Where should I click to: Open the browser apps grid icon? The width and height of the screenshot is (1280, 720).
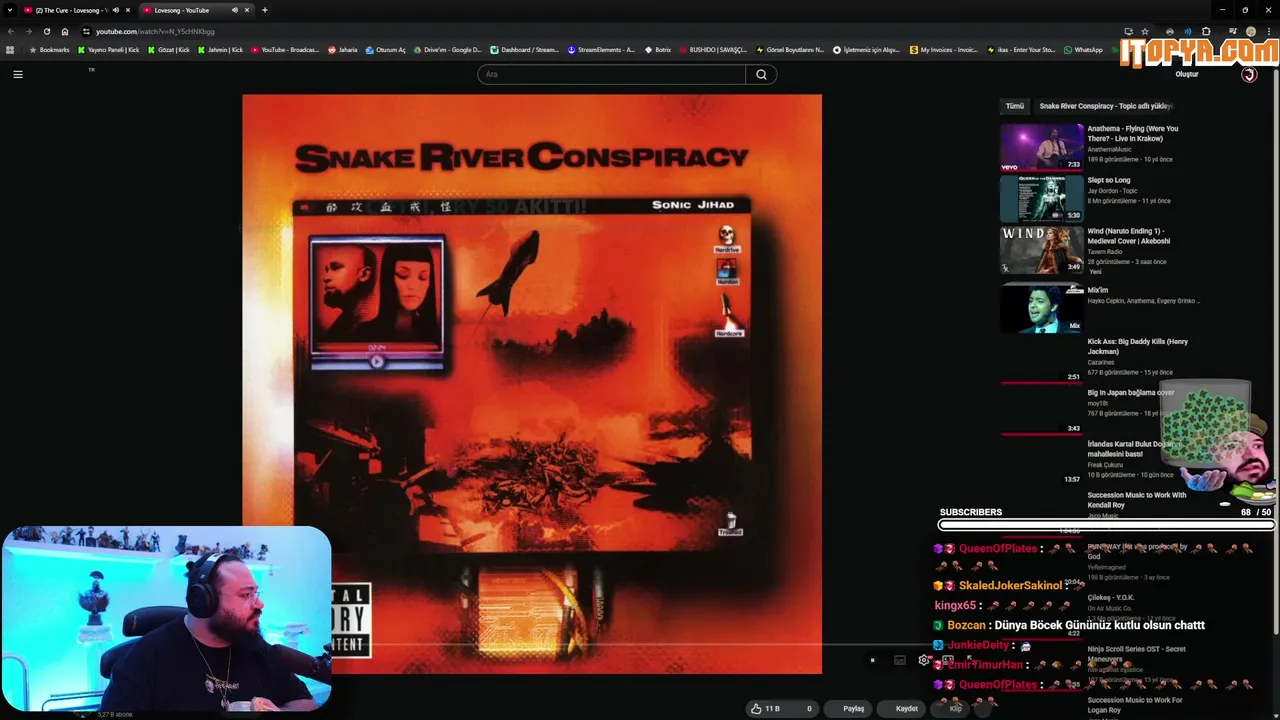coord(10,49)
